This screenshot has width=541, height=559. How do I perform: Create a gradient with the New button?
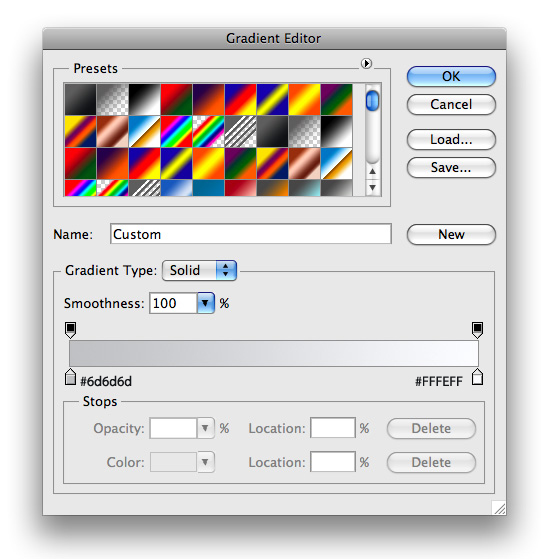[451, 234]
